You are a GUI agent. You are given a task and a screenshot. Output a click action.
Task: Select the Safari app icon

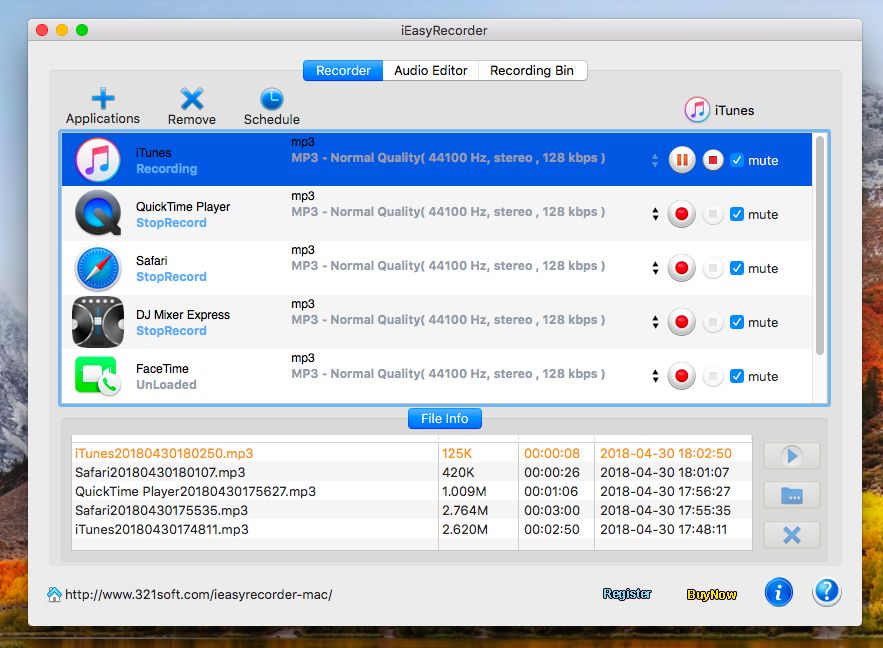tap(98, 268)
